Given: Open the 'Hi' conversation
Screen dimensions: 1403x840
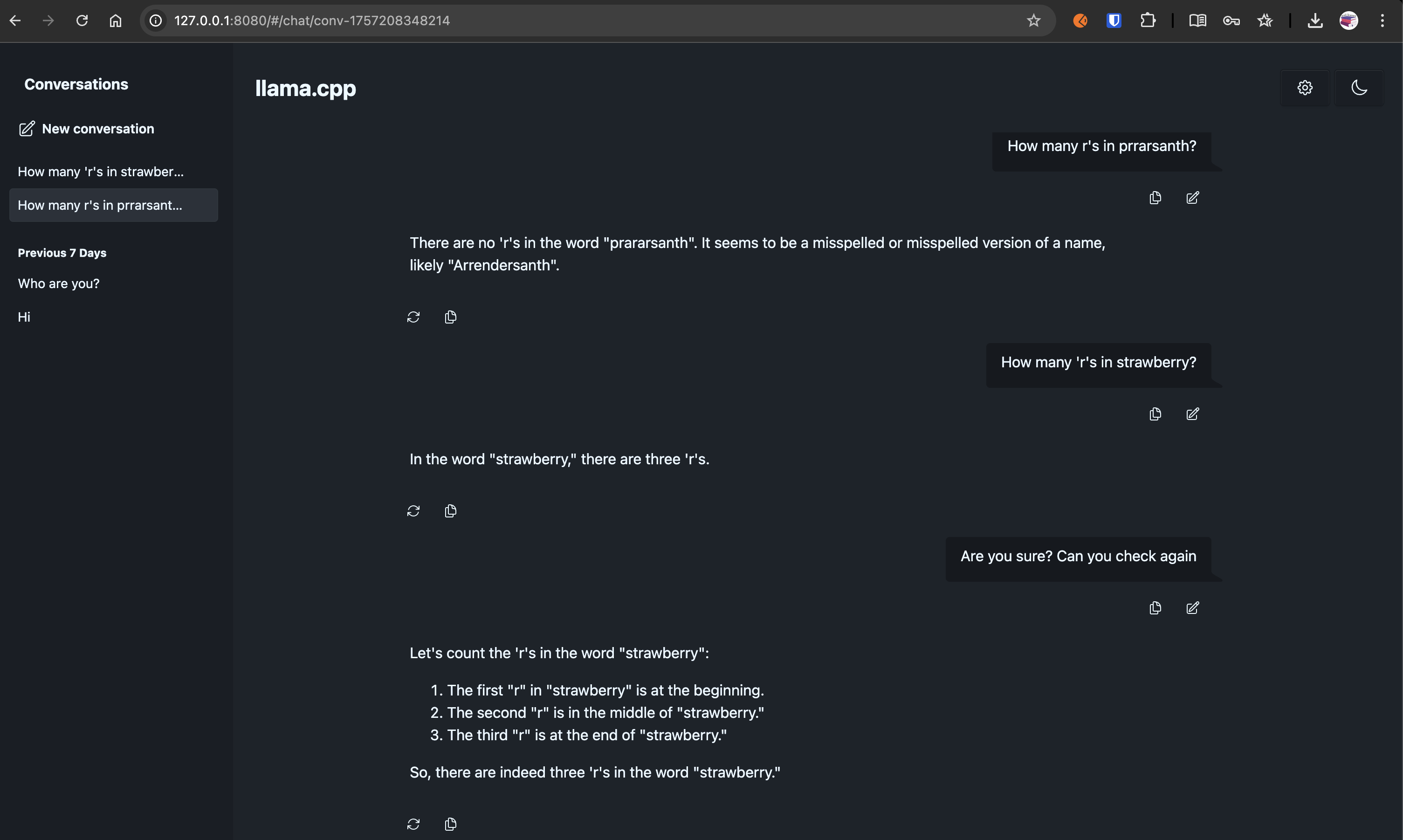Looking at the screenshot, I should (x=24, y=317).
